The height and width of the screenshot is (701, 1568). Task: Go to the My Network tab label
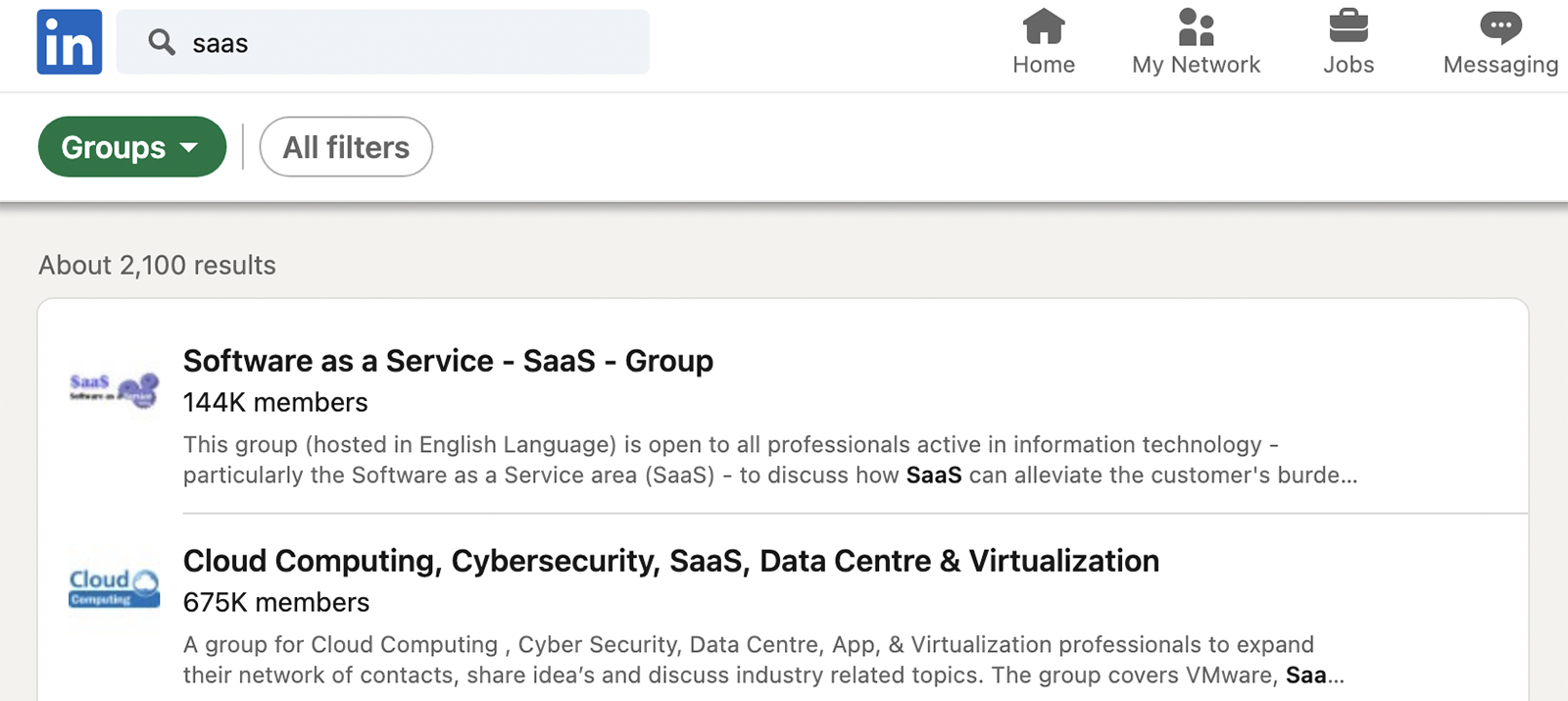tap(1196, 65)
